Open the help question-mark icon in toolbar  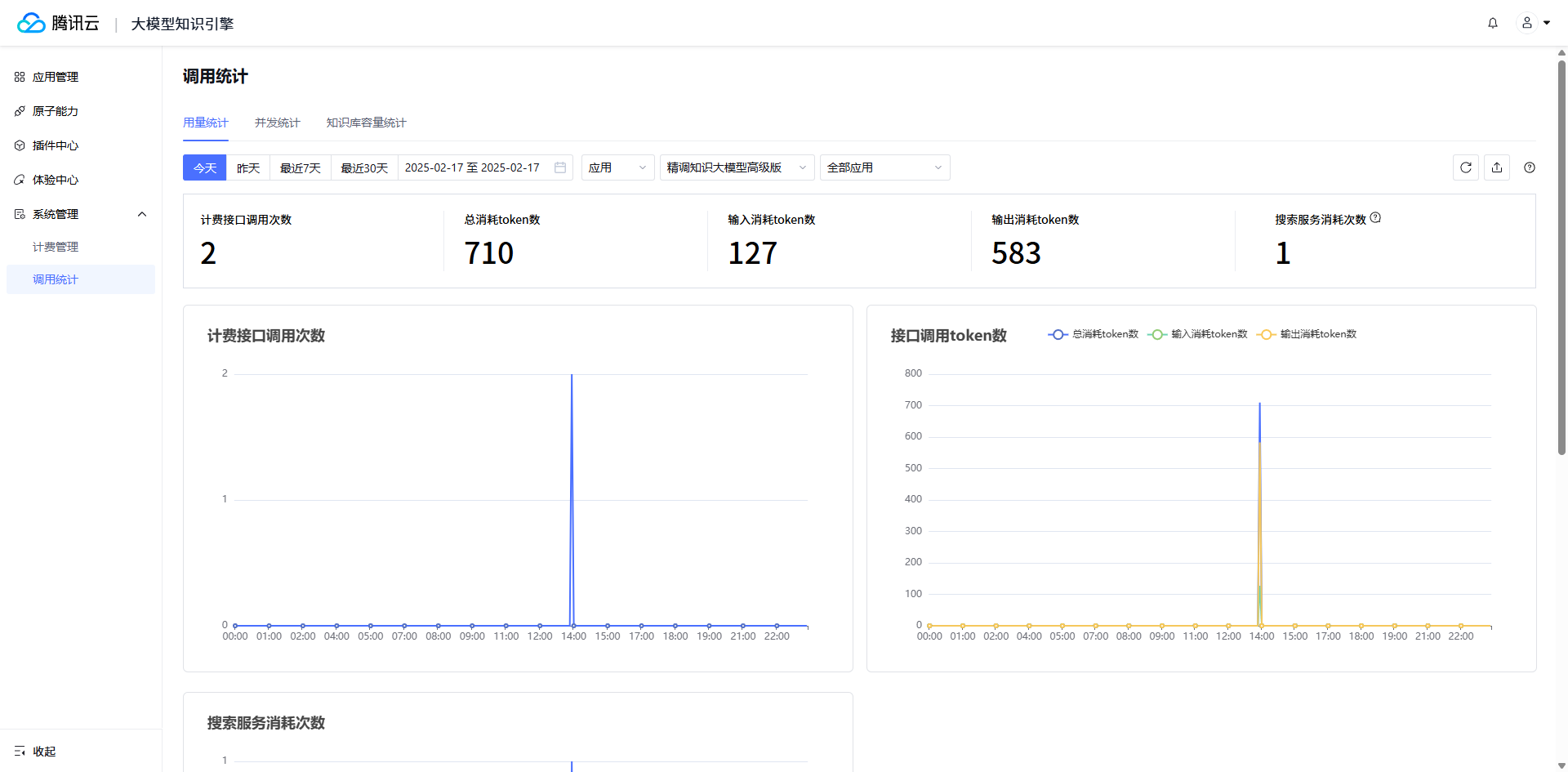click(1530, 167)
